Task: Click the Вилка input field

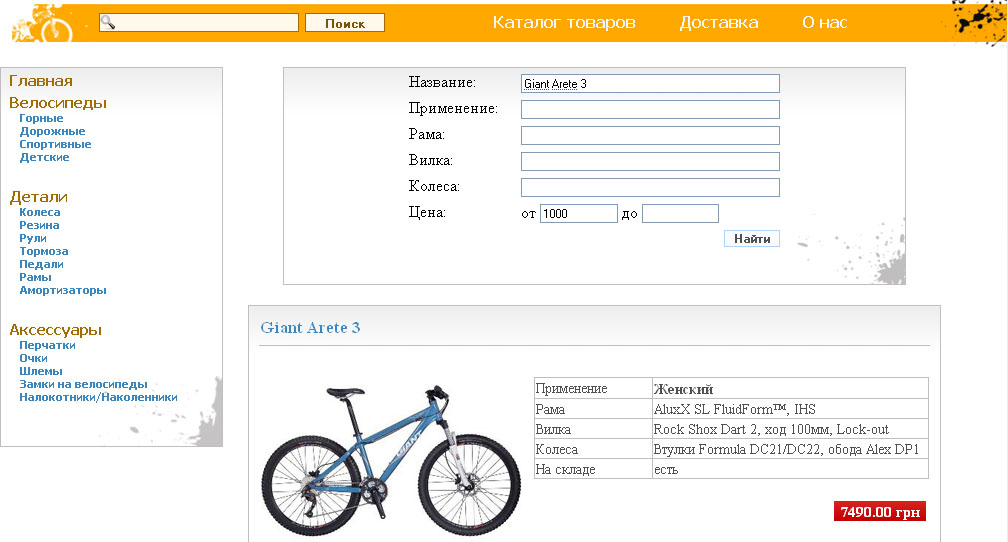Action: point(650,161)
